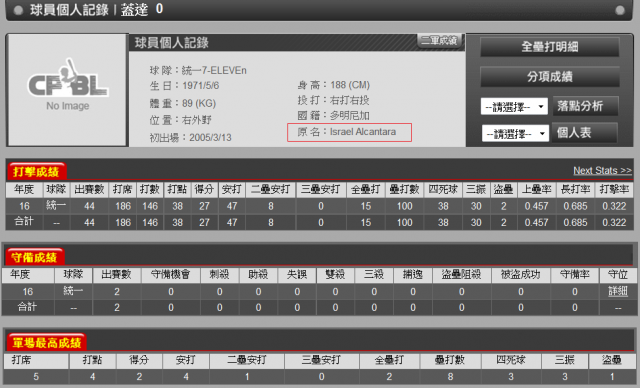
Task: Click the CPBL No Image player photo
Action: 67,90
